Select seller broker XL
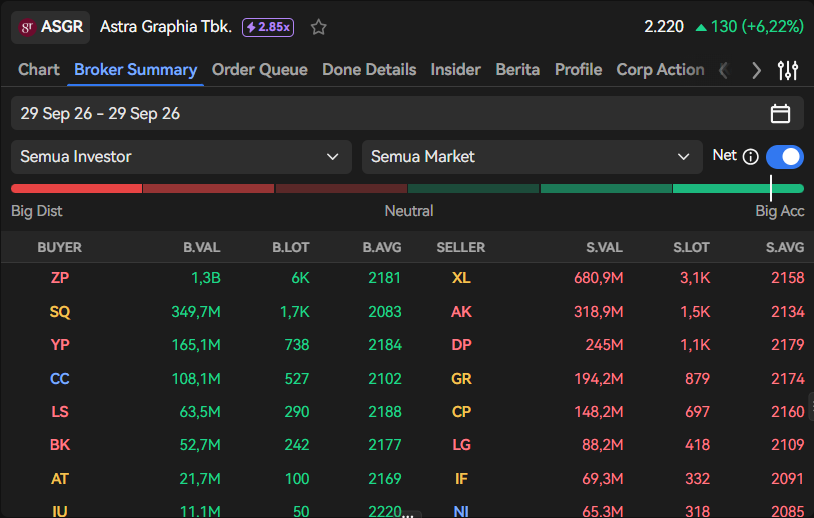 [461, 278]
